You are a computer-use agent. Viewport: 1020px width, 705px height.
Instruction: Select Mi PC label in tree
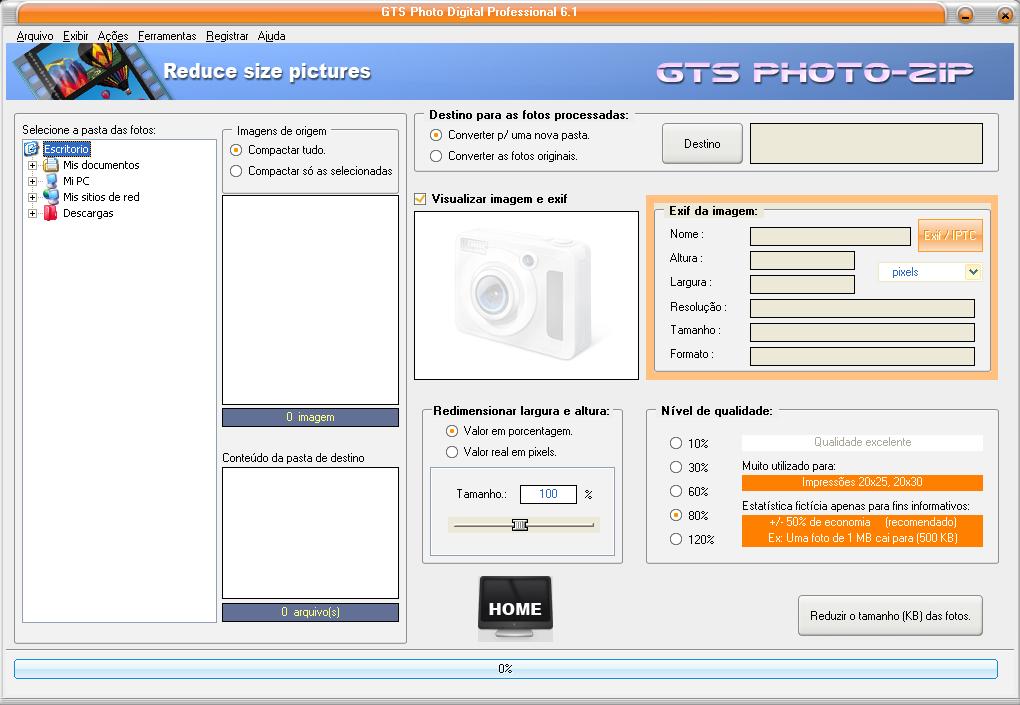(x=76, y=181)
